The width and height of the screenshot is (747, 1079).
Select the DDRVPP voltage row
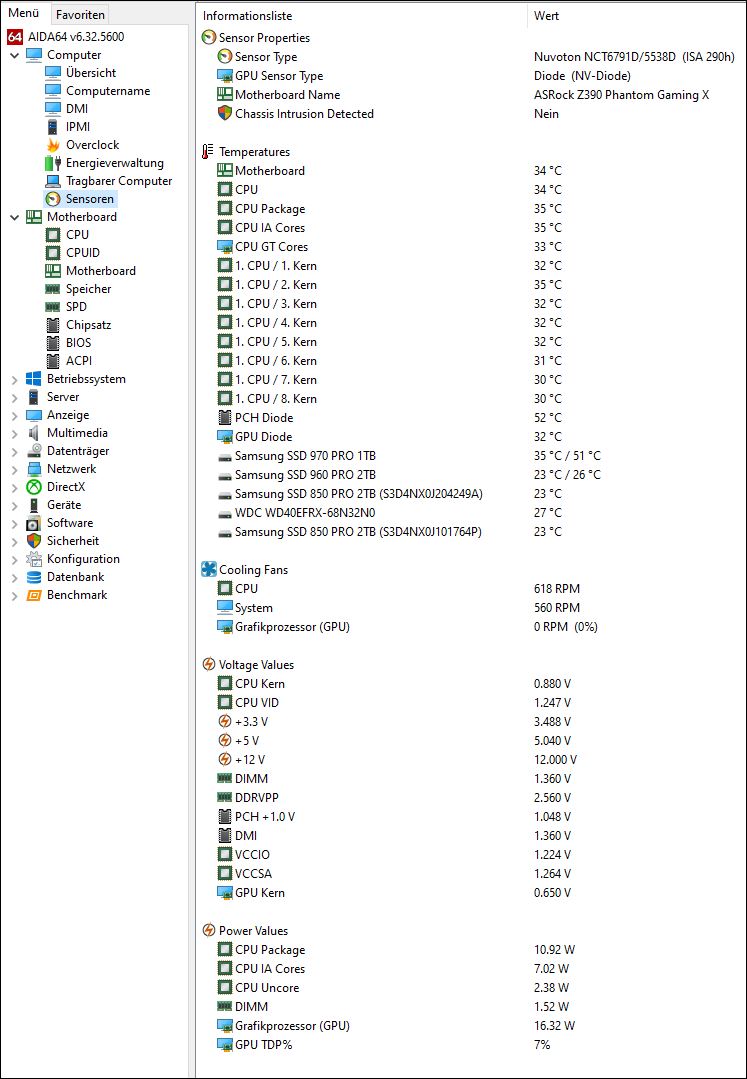point(470,798)
